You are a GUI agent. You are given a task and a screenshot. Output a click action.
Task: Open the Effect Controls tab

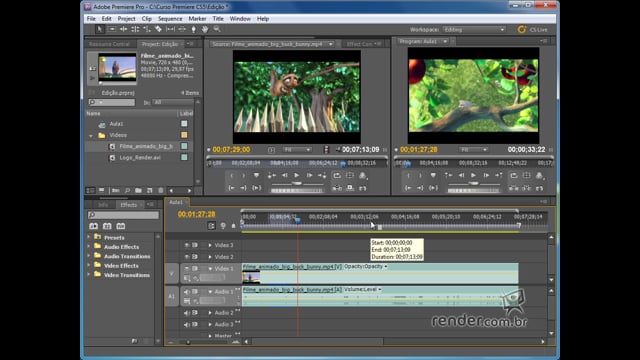360,44
